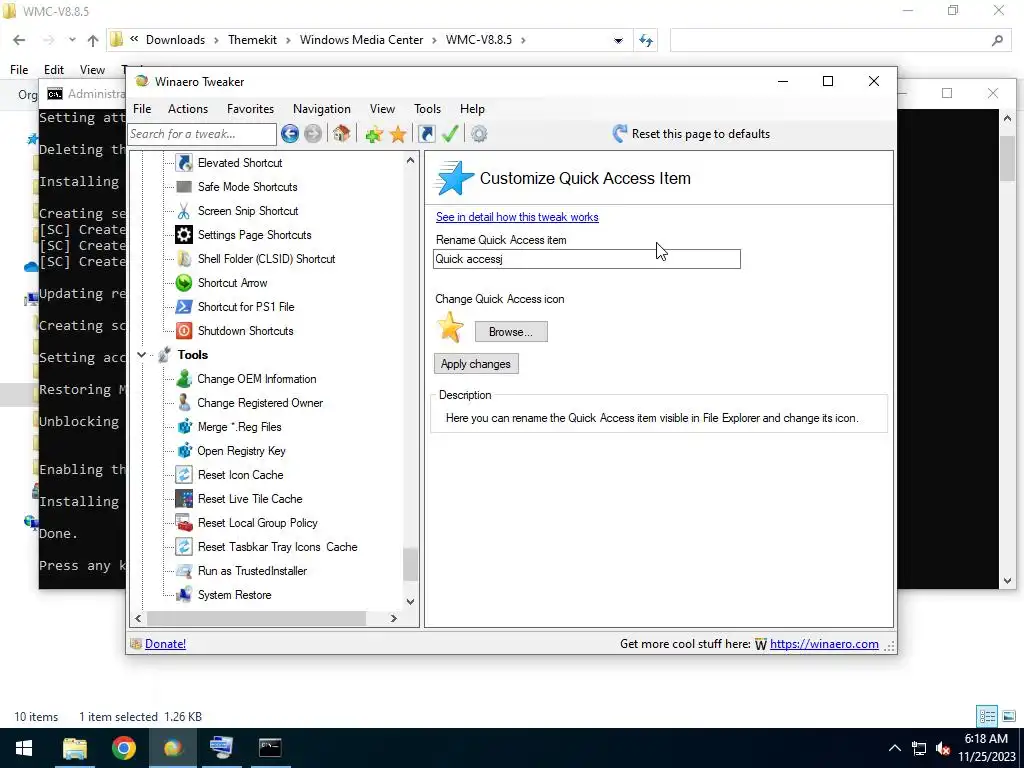Select Change Registered Owner in tree
The height and width of the screenshot is (768, 1024).
[260, 403]
